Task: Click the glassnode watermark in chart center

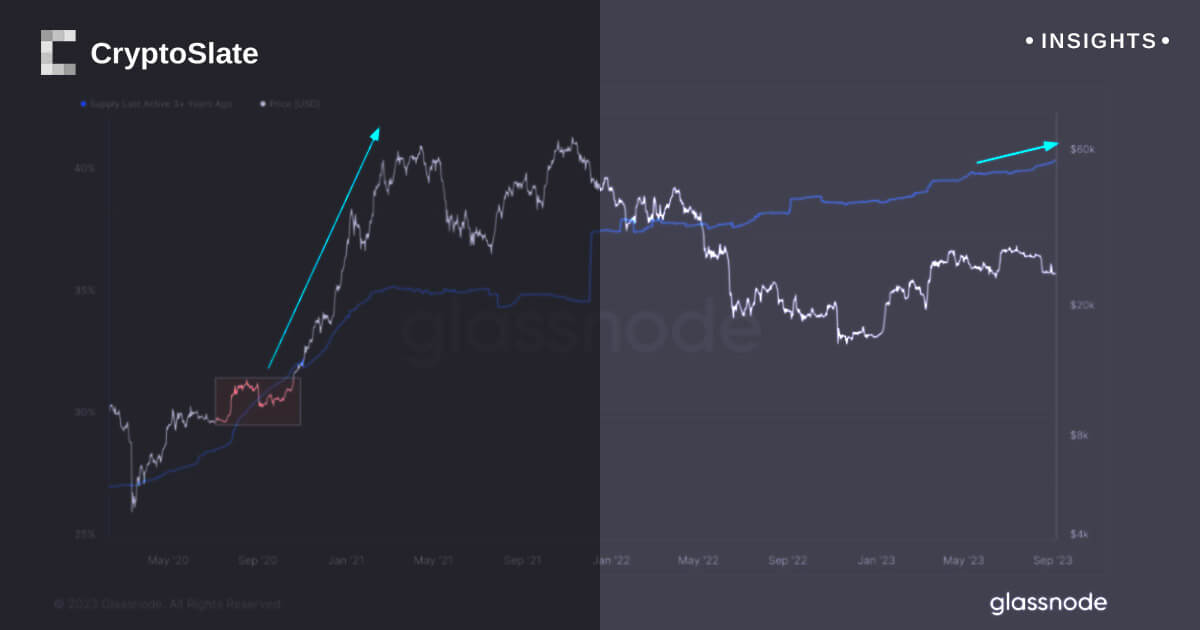Action: tap(580, 330)
